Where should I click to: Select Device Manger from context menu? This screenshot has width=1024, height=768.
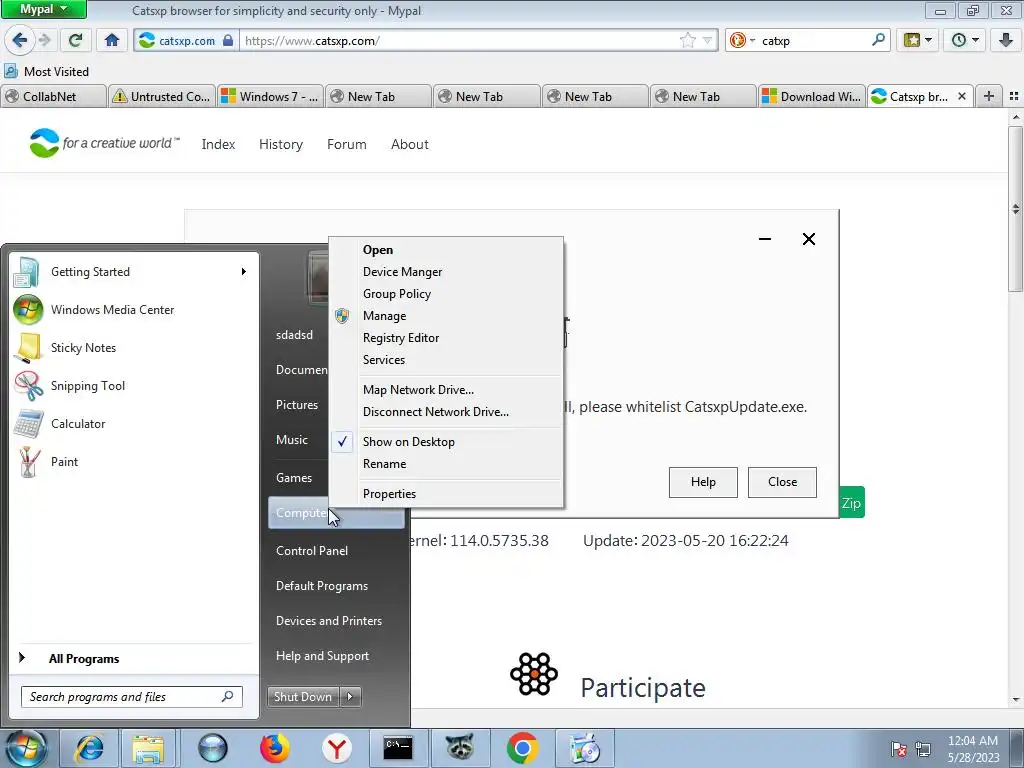tap(447, 272)
